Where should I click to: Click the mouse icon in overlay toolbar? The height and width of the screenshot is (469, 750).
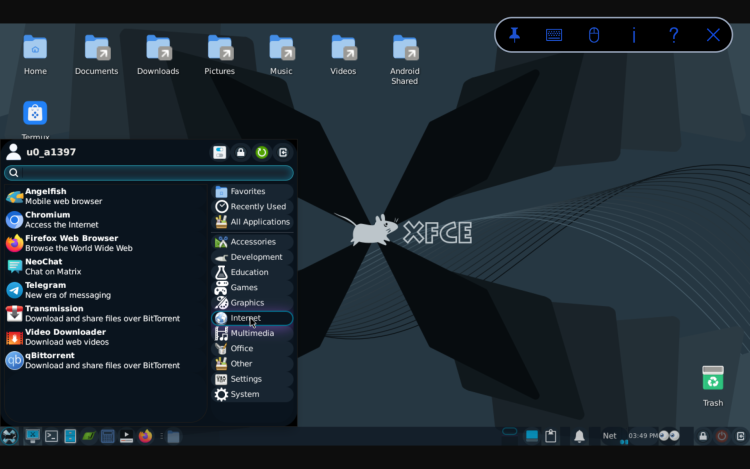tap(594, 35)
